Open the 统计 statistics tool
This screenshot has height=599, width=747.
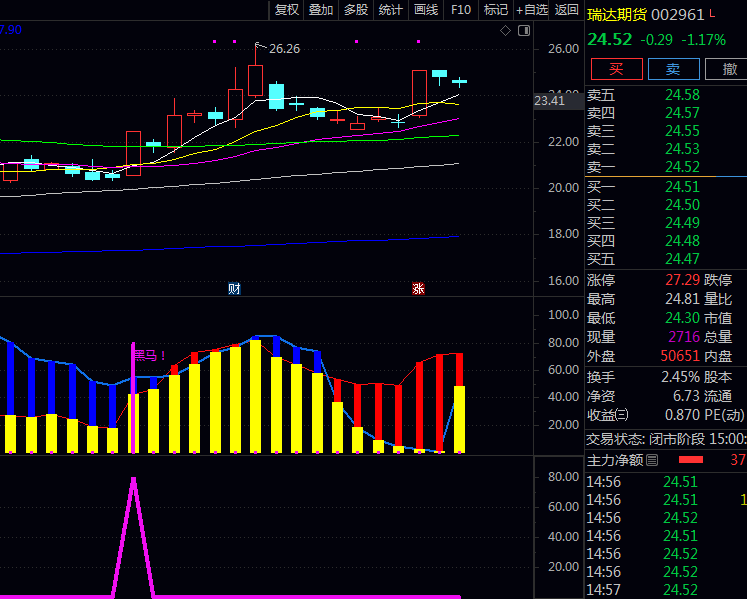[x=391, y=10]
